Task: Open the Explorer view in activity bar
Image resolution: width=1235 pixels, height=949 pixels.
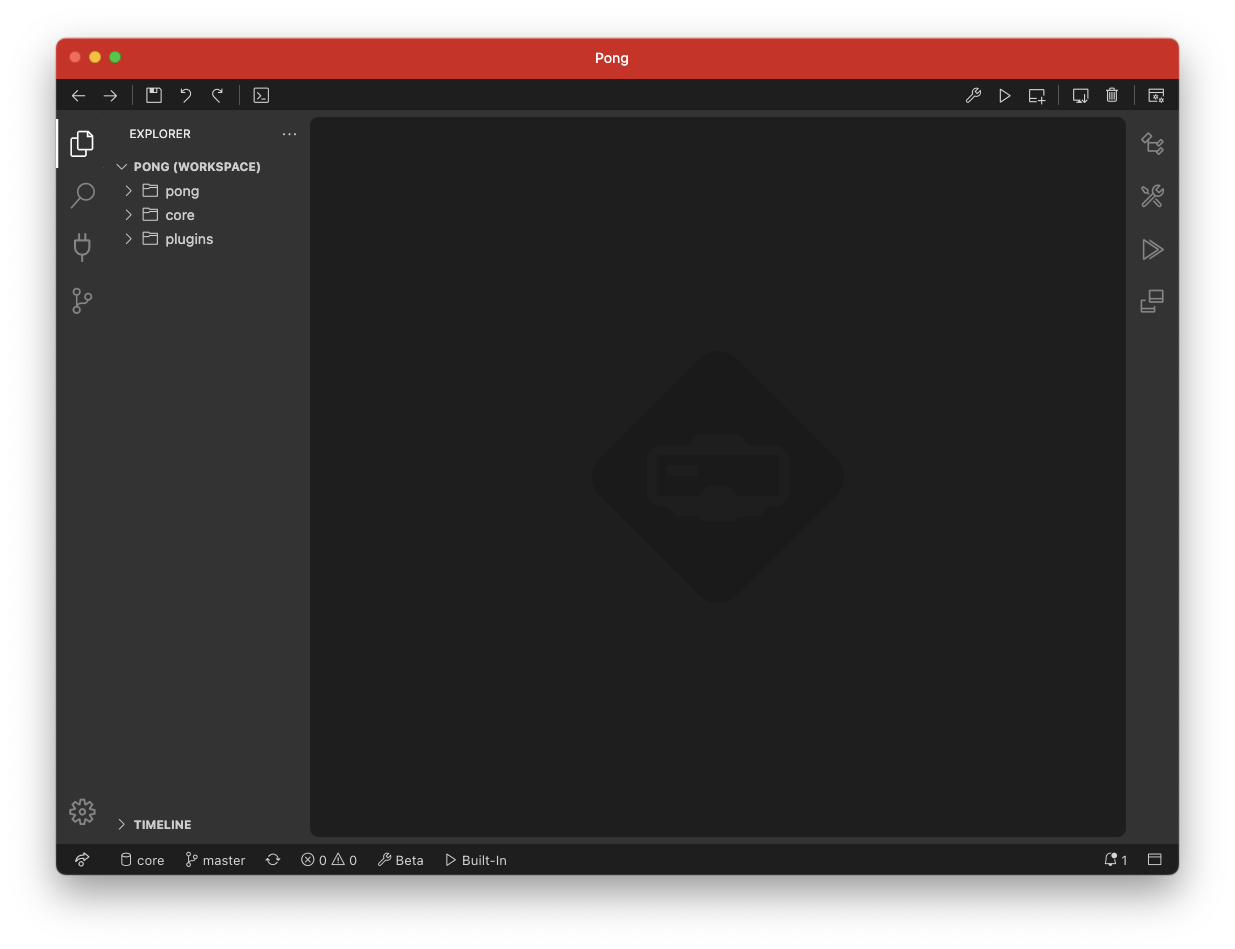Action: pos(82,143)
